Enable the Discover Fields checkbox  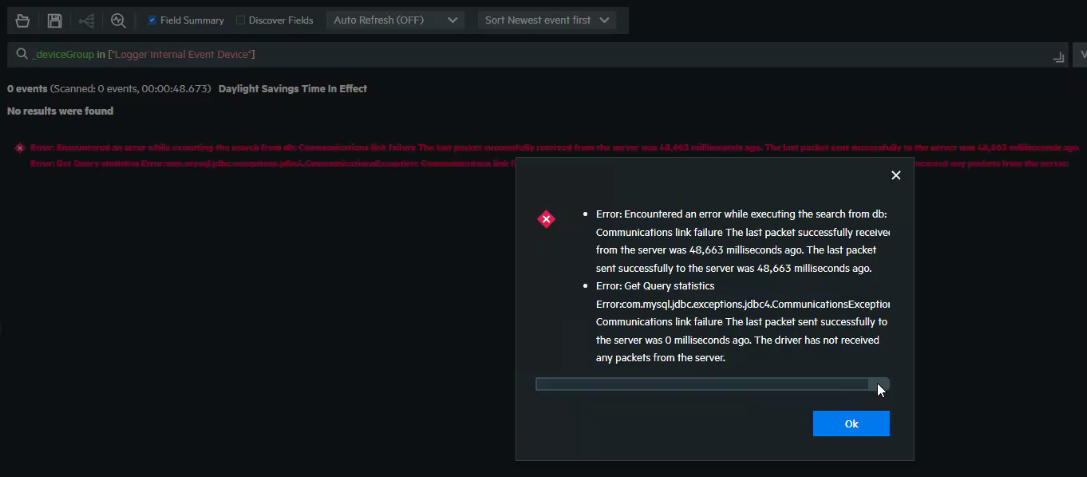(x=240, y=20)
